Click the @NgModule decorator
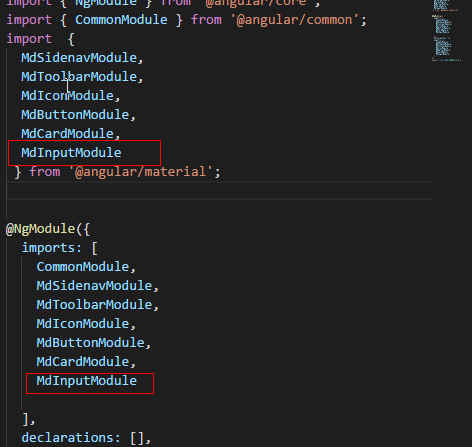The width and height of the screenshot is (472, 447). (41, 229)
